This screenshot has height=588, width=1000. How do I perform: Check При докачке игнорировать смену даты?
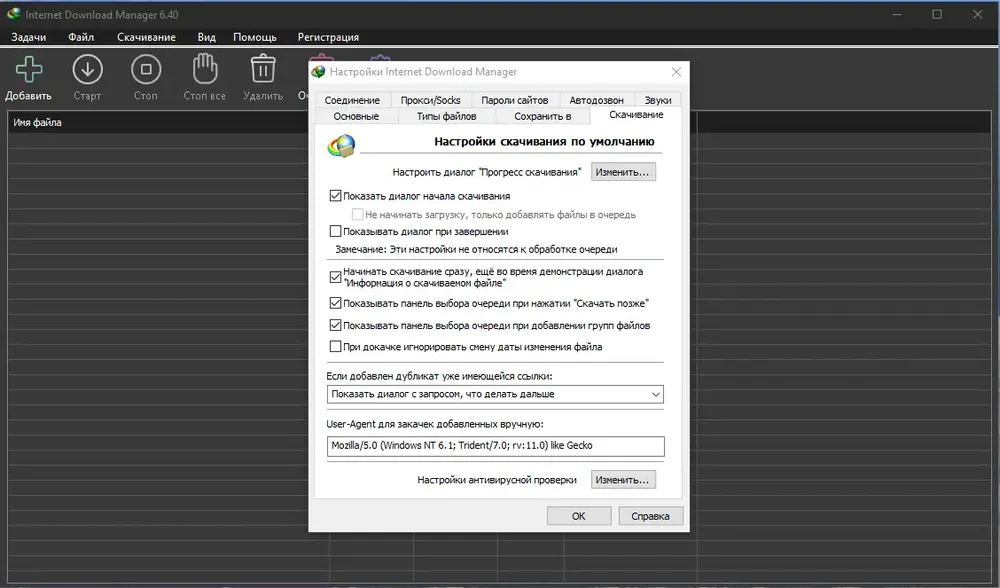(x=335, y=347)
